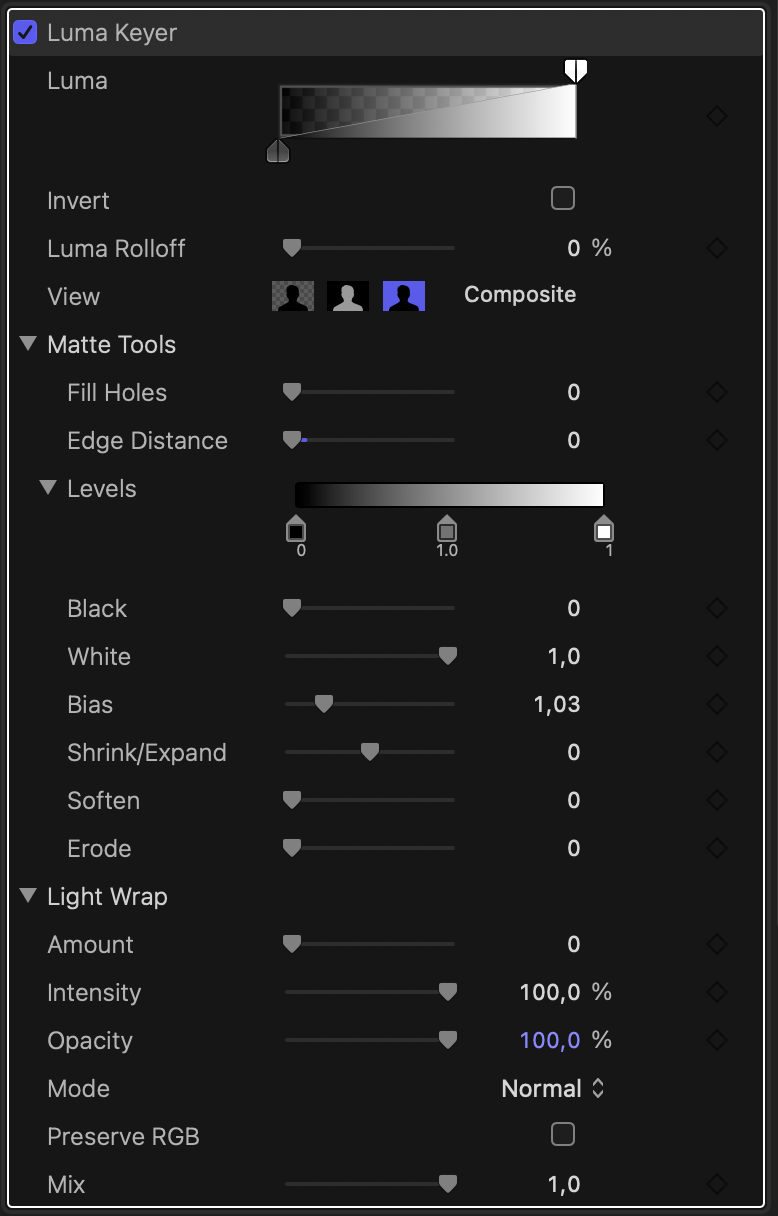Collapse the Matte Tools section
778x1216 pixels.
click(28, 344)
